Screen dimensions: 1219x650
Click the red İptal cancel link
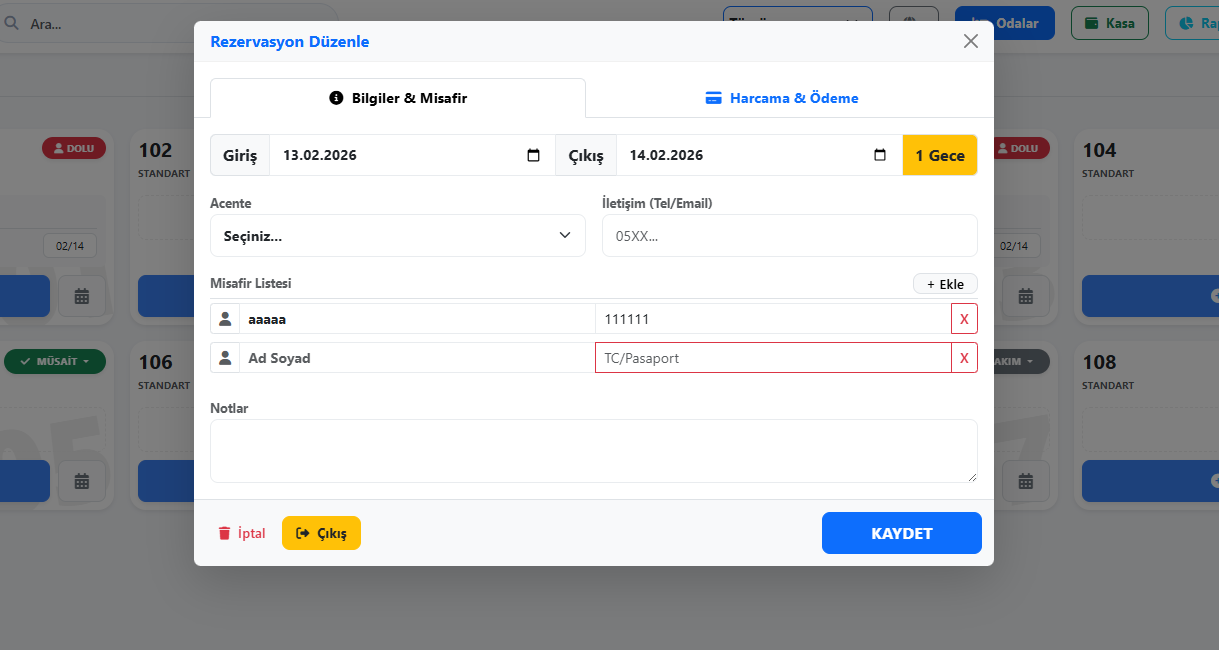click(242, 533)
